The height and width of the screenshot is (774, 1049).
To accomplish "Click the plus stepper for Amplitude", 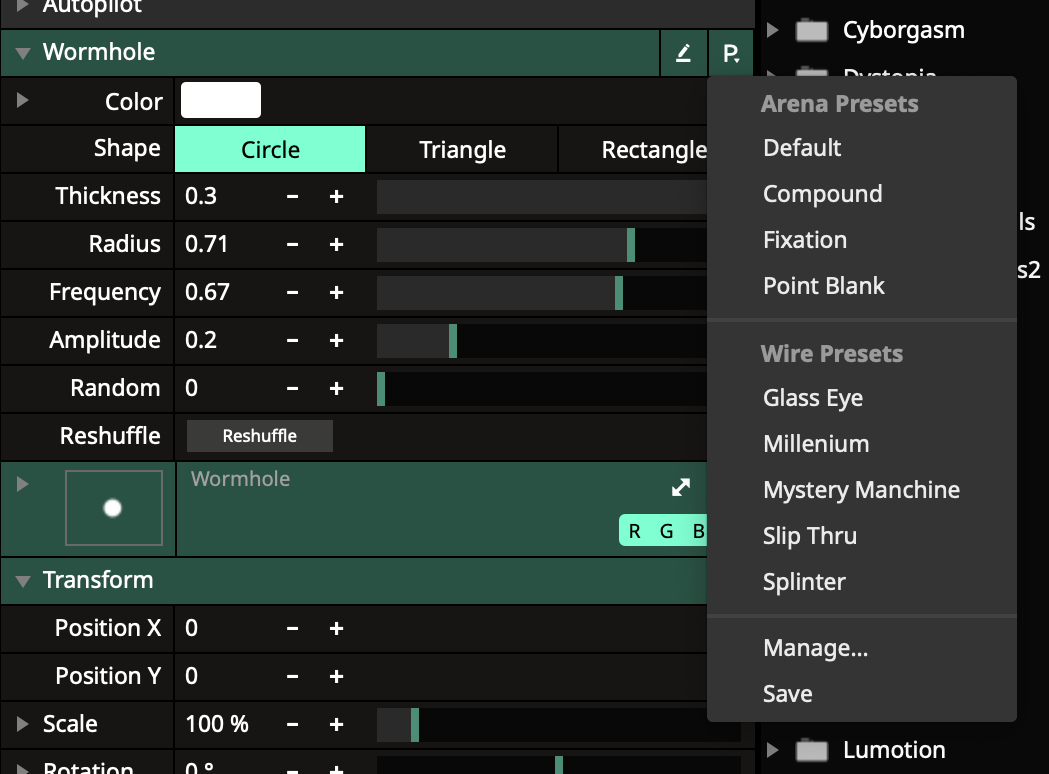I will (336, 340).
